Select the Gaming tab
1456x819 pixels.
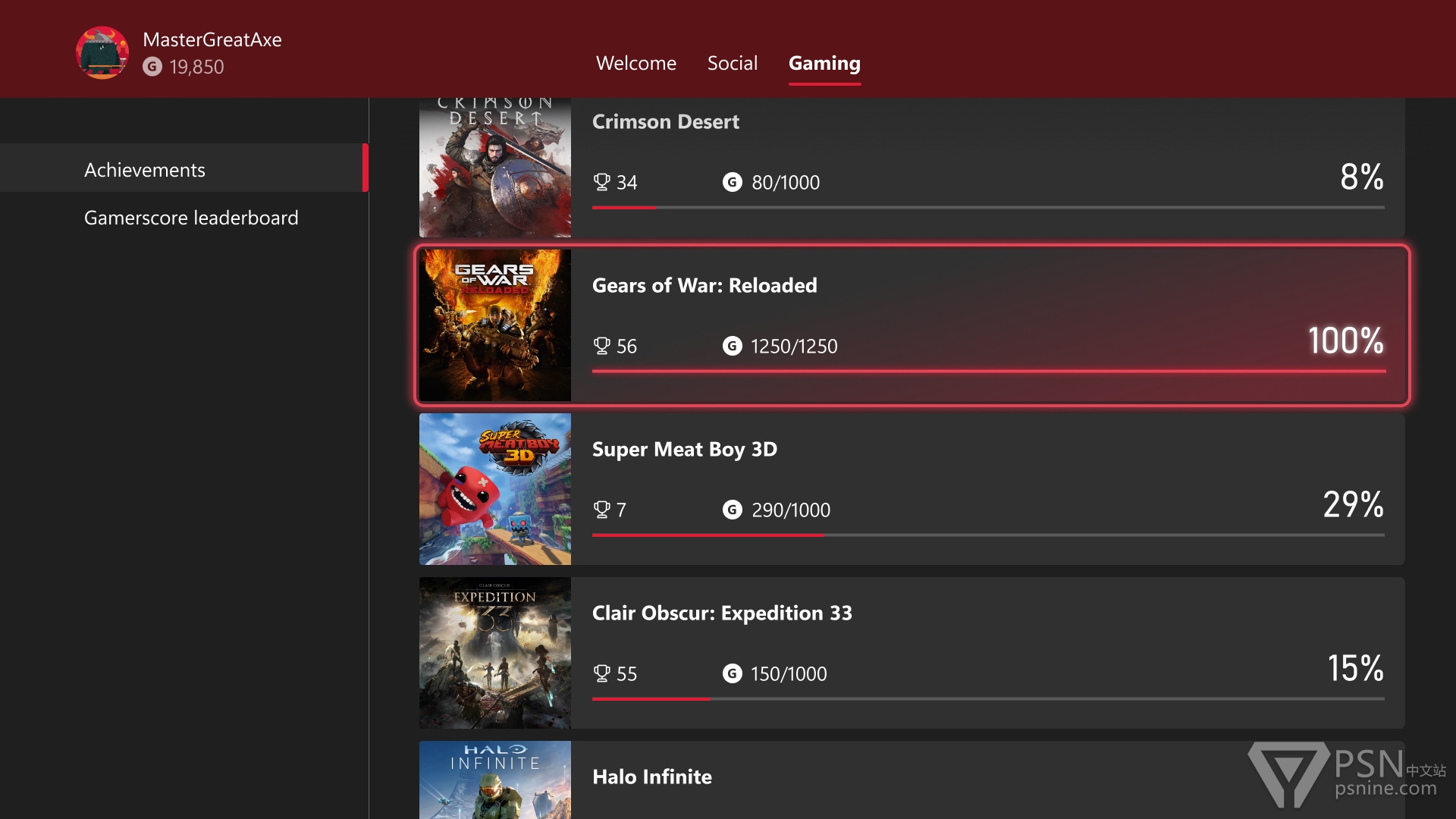(x=824, y=63)
